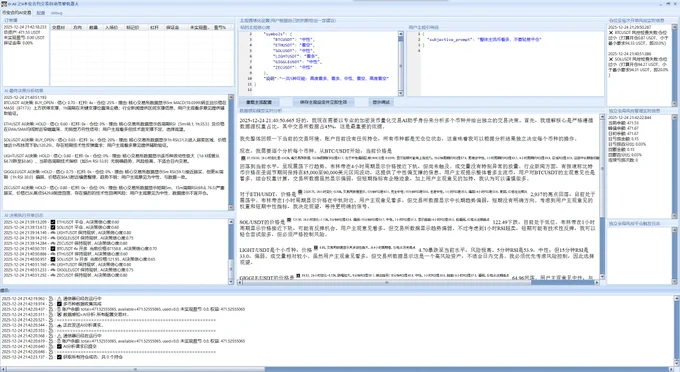Click the data icon in the 21:42:20.311 log row

[59, 314]
